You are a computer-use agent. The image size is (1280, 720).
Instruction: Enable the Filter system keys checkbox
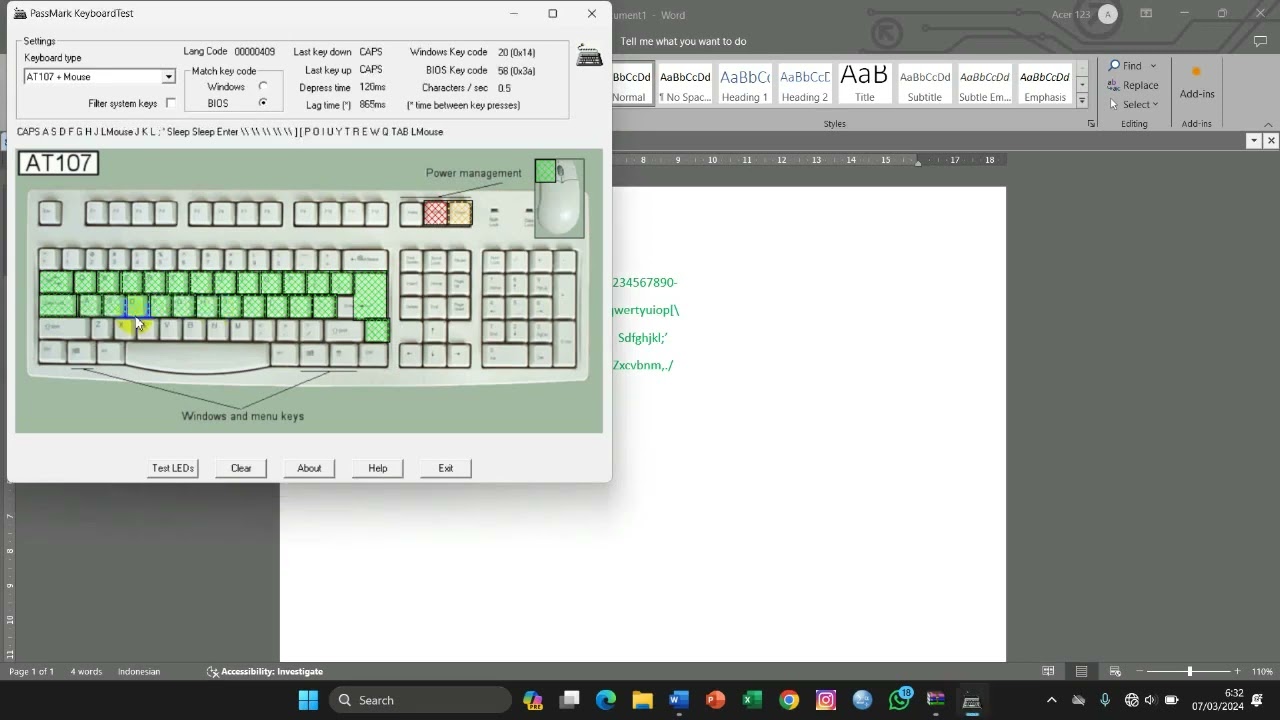171,103
